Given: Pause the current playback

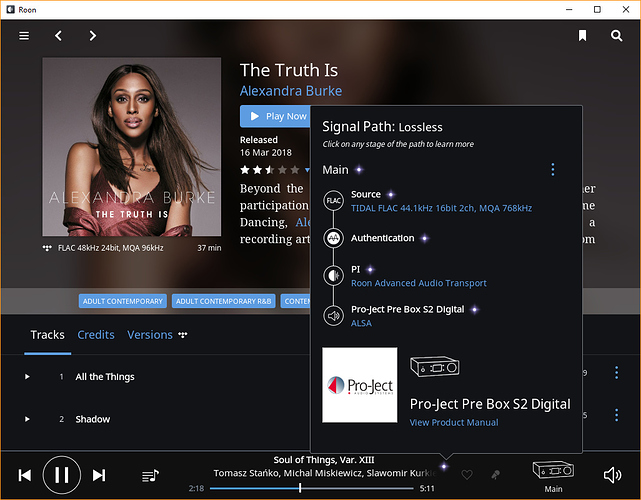Looking at the screenshot, I should coord(62,475).
